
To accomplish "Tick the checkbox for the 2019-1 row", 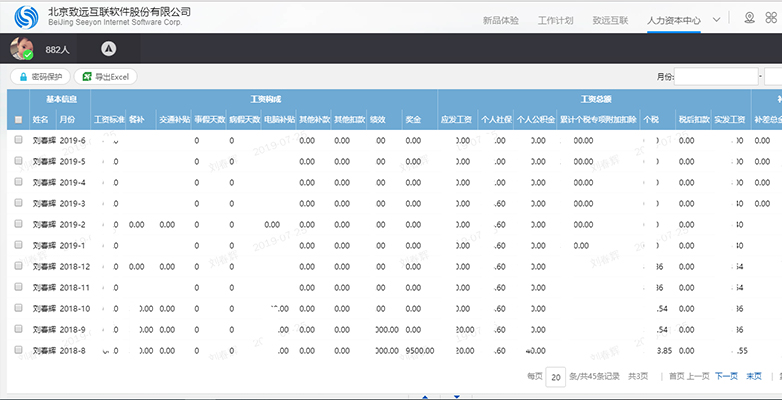I will coord(18,245).
